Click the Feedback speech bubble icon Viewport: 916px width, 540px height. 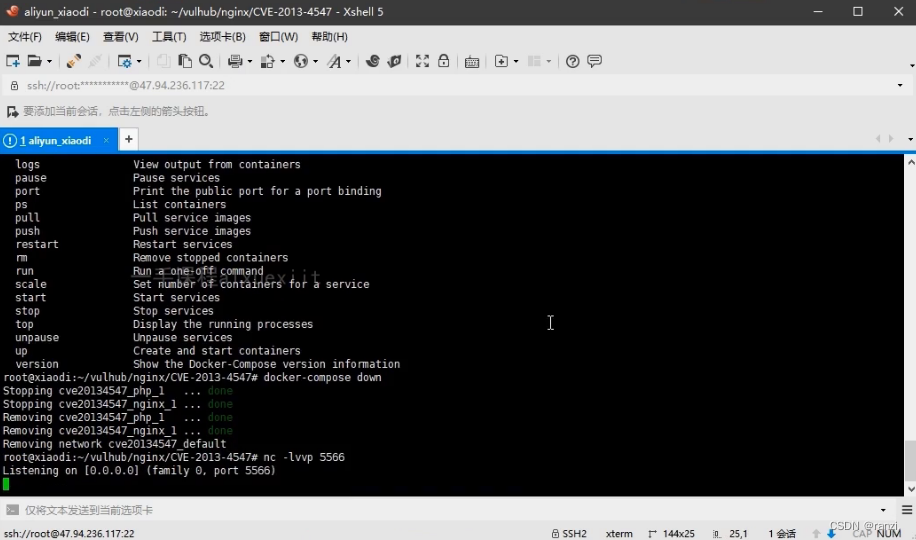pyautogui.click(x=595, y=61)
